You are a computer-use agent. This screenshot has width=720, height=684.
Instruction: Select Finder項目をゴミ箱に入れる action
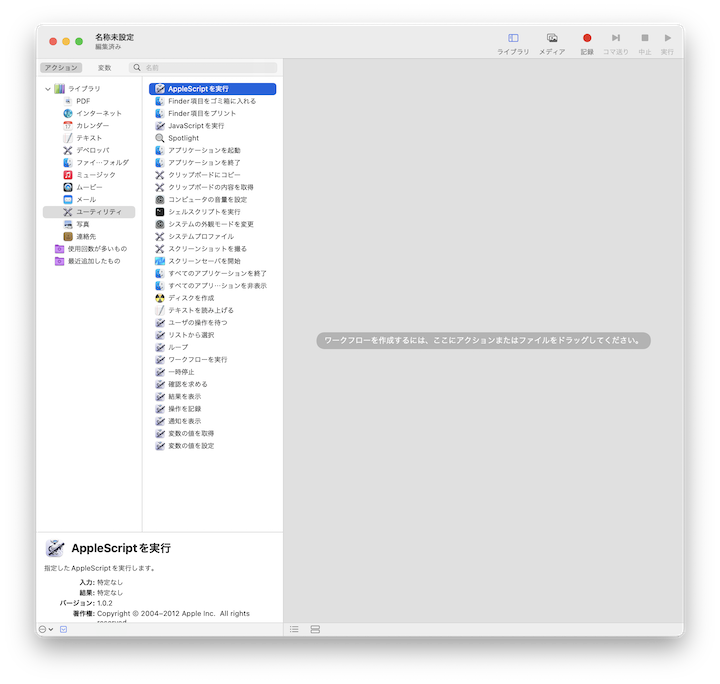[x=213, y=101]
